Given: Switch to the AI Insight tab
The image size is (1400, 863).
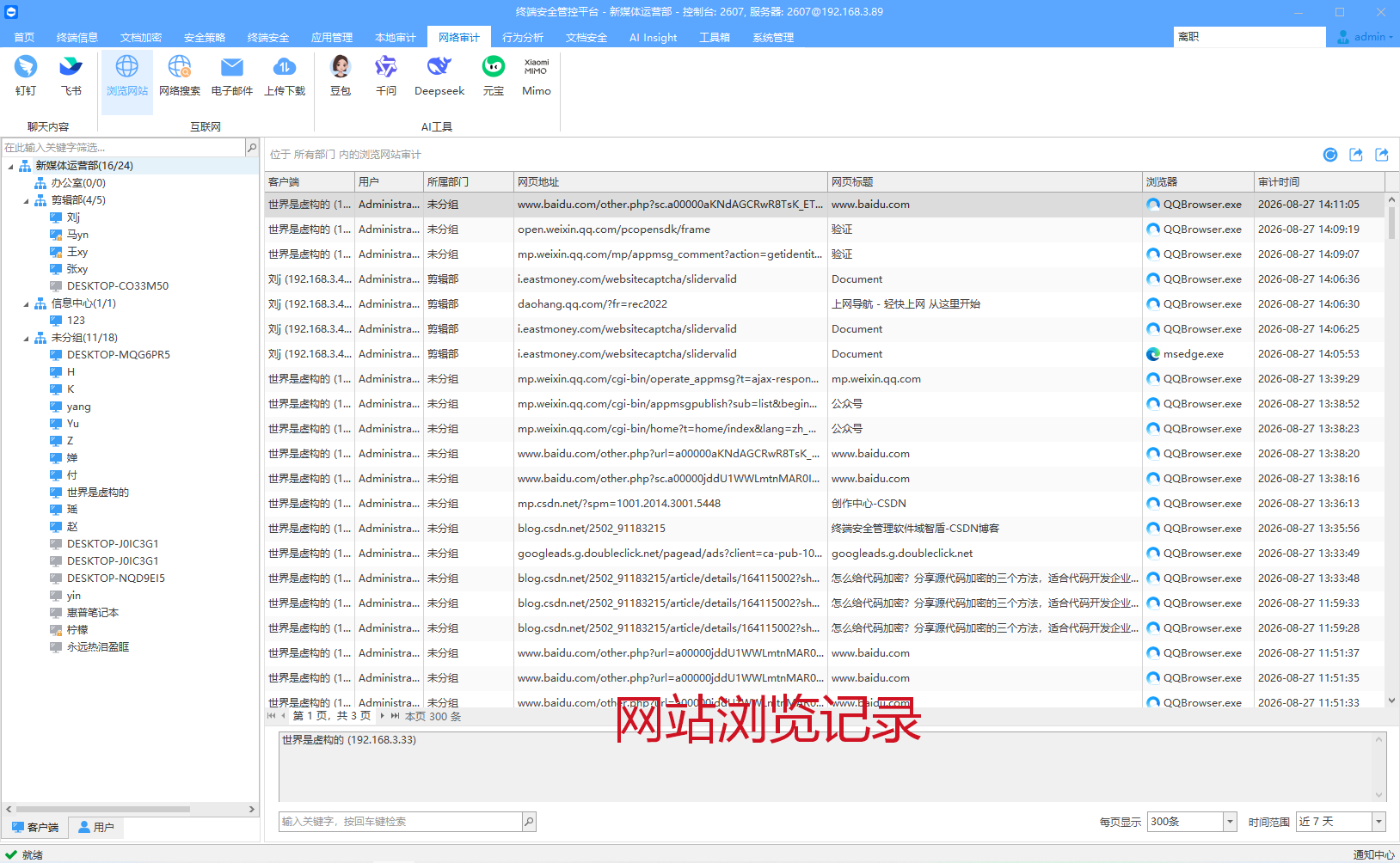Looking at the screenshot, I should tap(653, 37).
